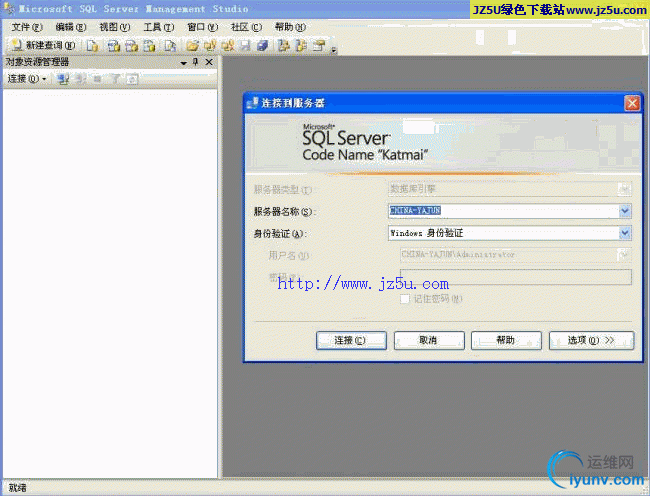
Task: Click the 服务器名称 text field
Action: pyautogui.click(x=503, y=211)
